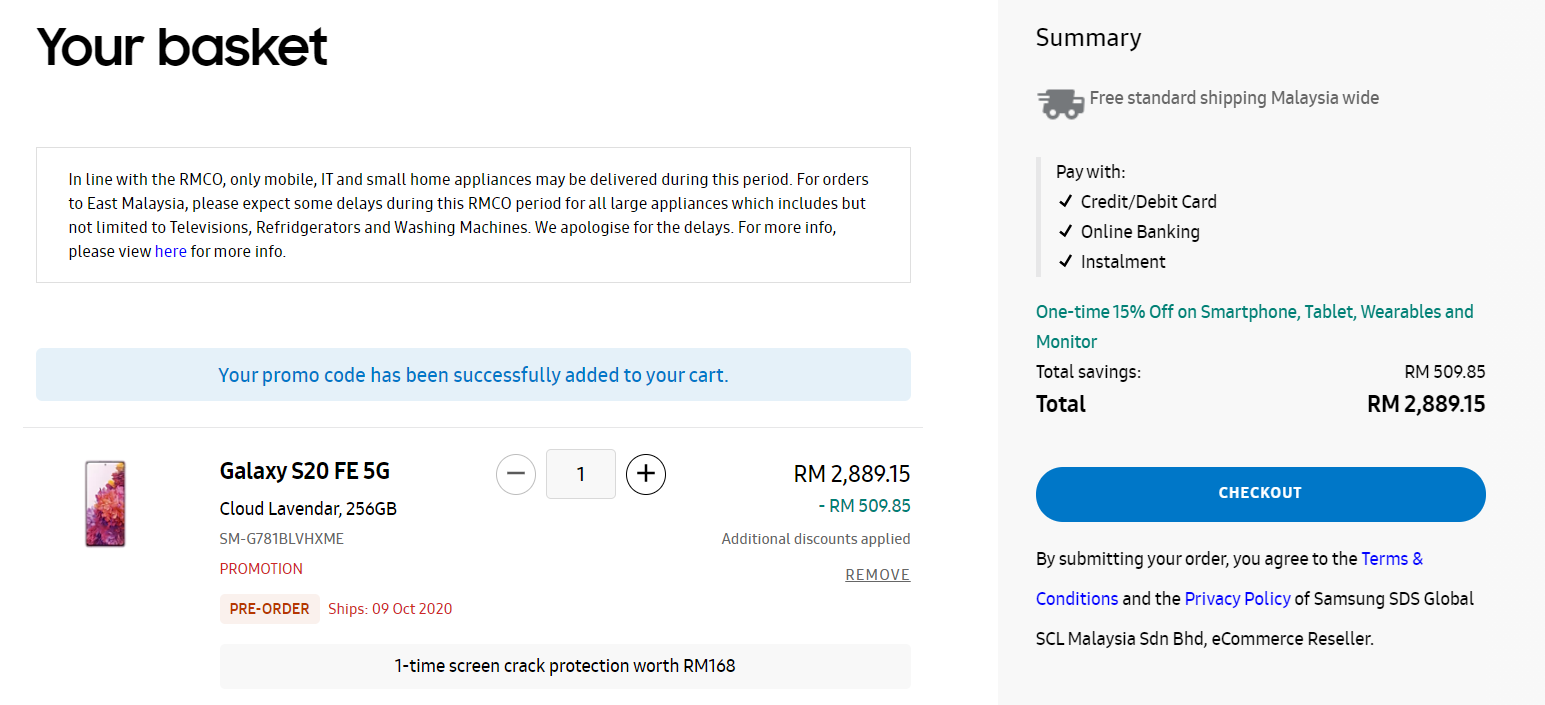1545x705 pixels.
Task: Click the 'Additional discounts applied' text
Action: click(x=815, y=539)
